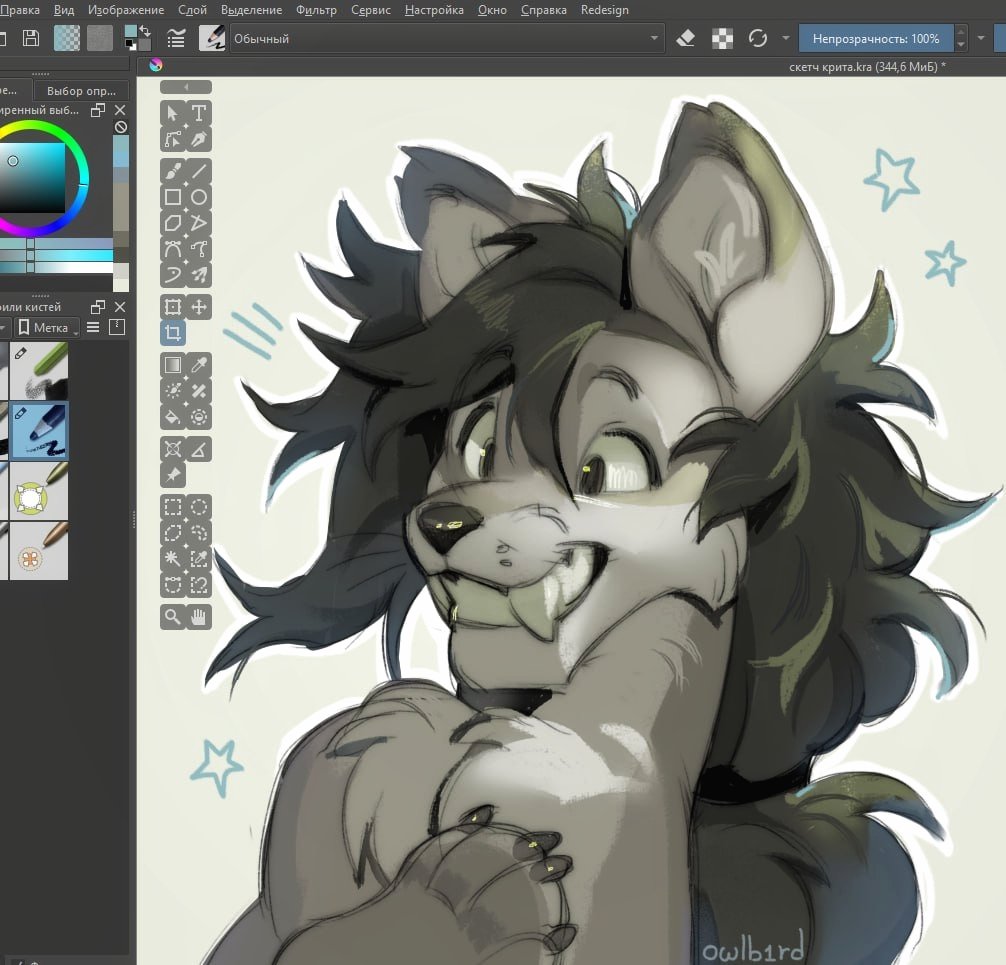Select the Edit Shapes node tool
1006x965 pixels.
click(173, 139)
